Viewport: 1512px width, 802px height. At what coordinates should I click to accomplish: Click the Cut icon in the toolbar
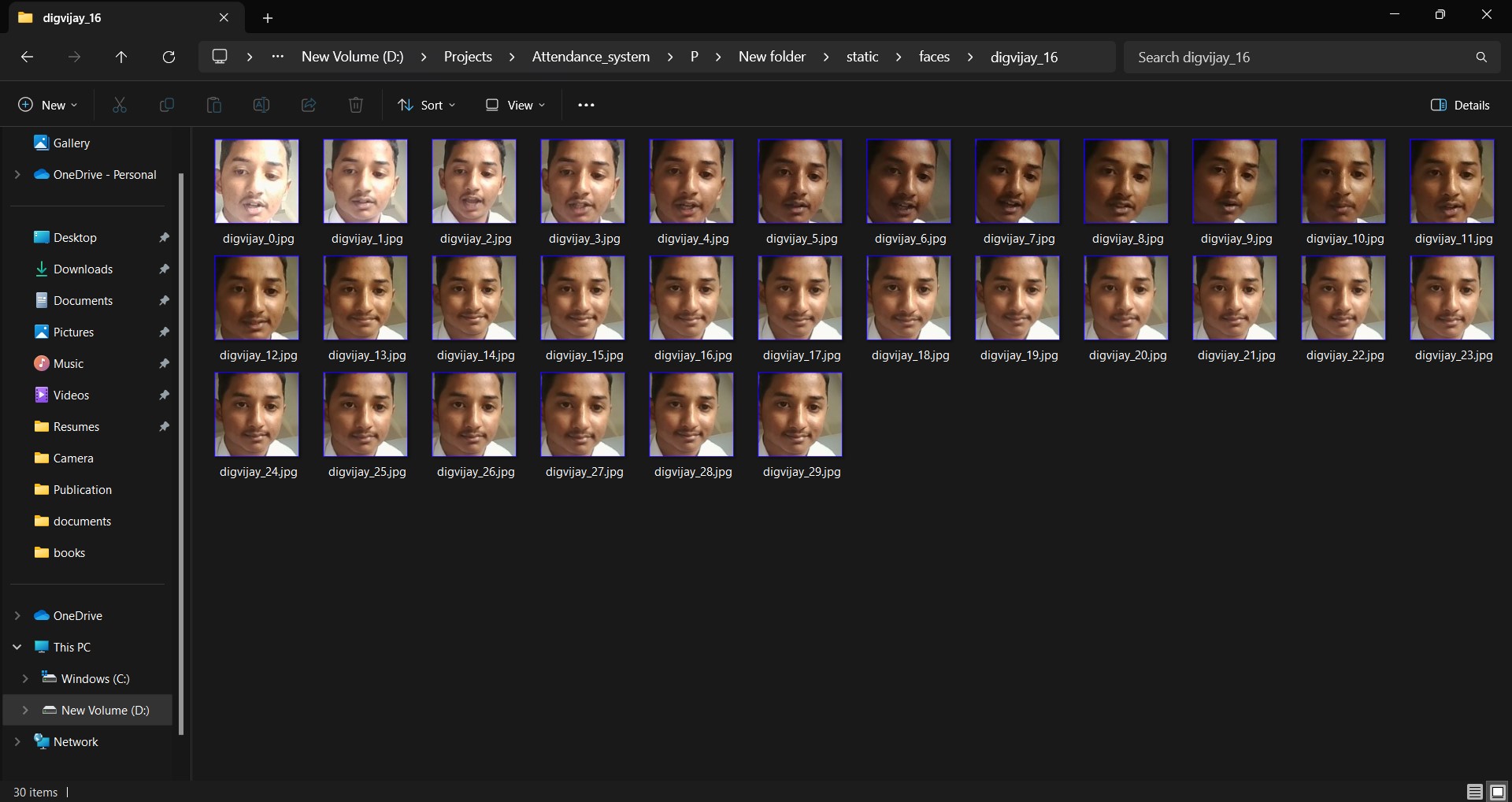[x=119, y=105]
